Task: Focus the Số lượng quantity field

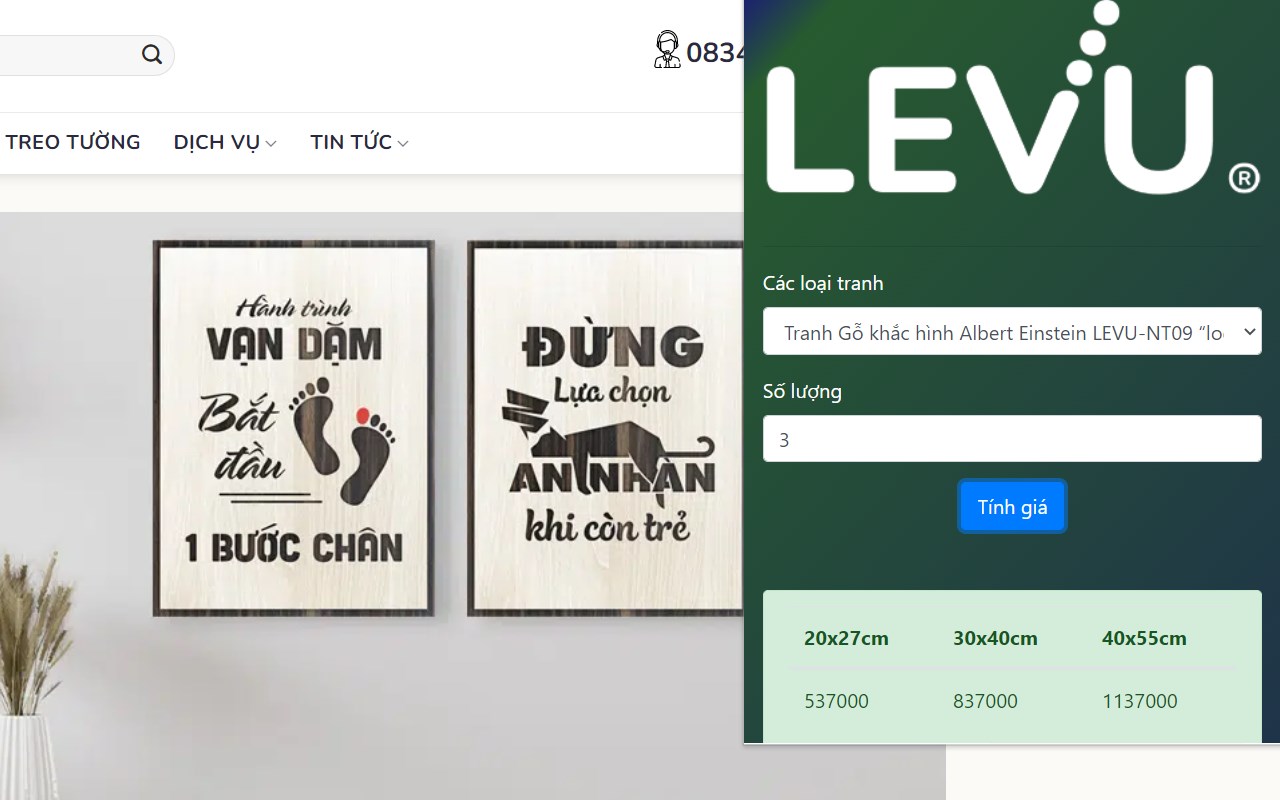Action: 1012,439
